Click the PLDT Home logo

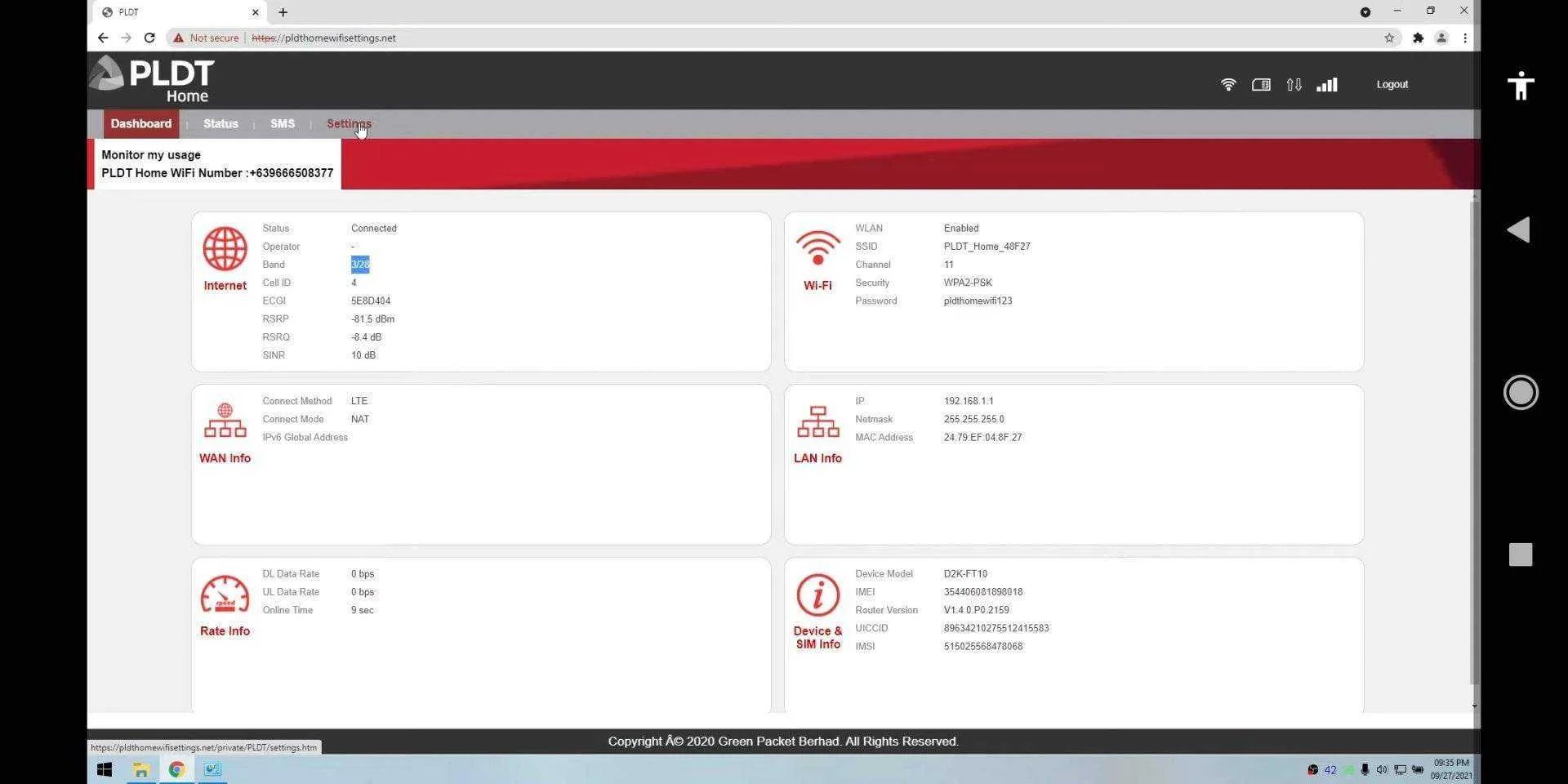click(x=152, y=79)
